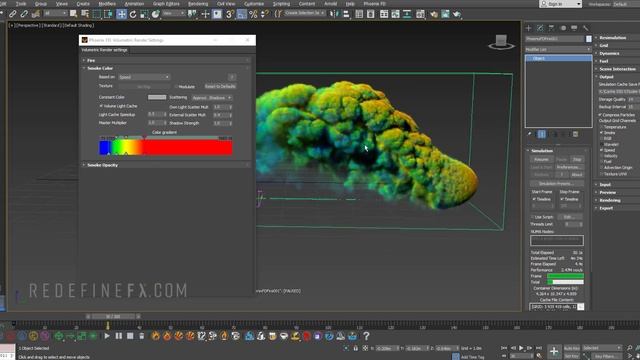Click Stop button in Simulation rollout
The image size is (640, 360).
point(577,159)
